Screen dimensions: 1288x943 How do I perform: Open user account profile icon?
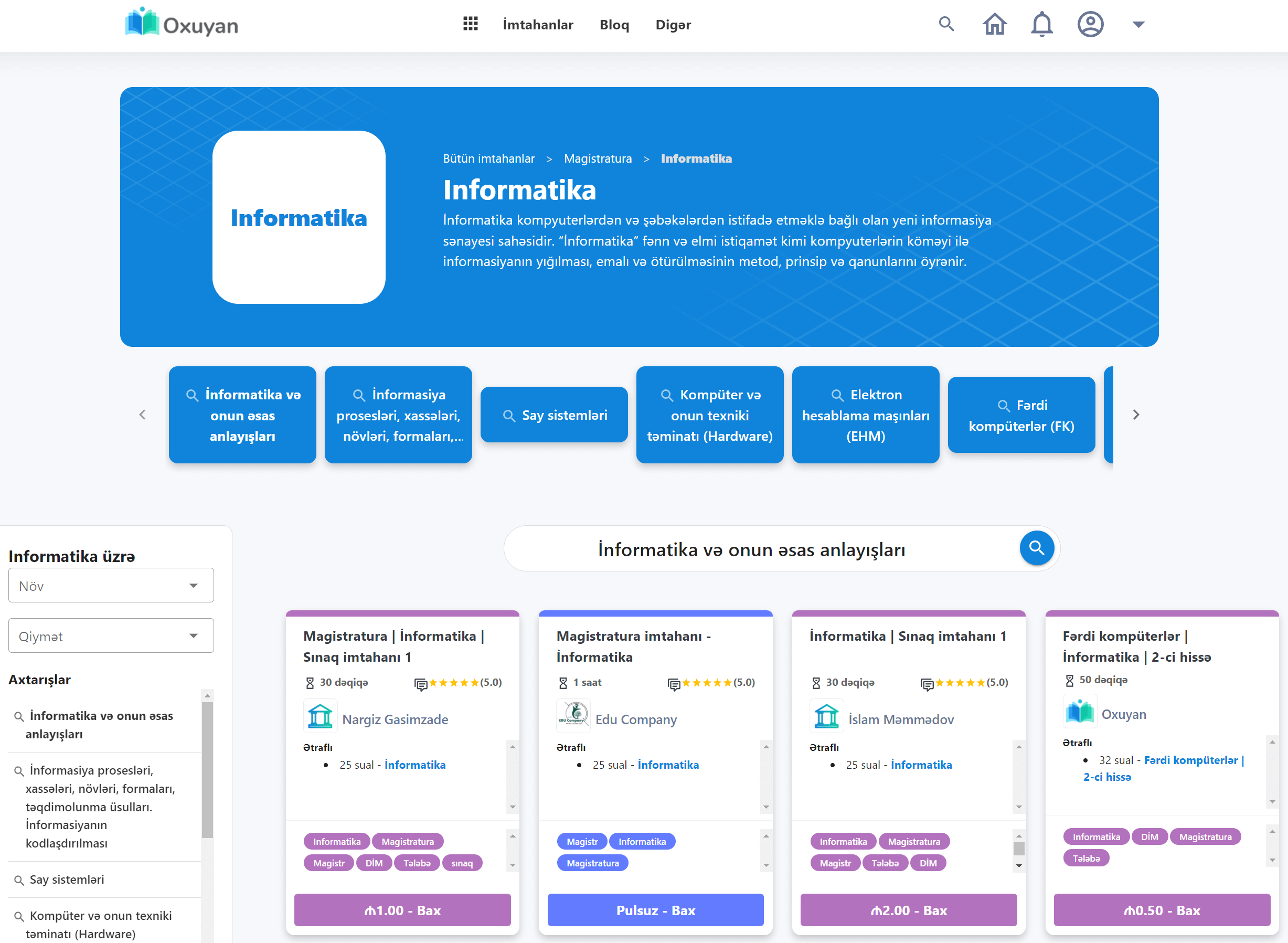tap(1090, 24)
